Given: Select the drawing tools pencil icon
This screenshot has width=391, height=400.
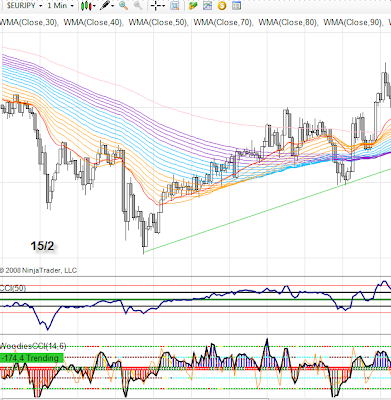Looking at the screenshot, I should click(105, 6).
